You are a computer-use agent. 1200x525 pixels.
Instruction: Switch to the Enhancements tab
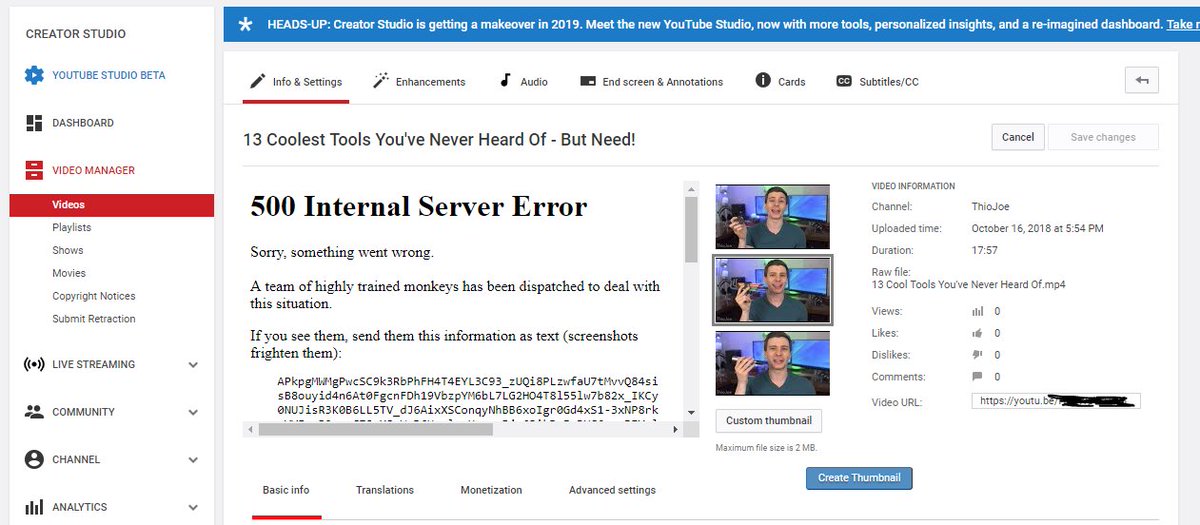[419, 82]
